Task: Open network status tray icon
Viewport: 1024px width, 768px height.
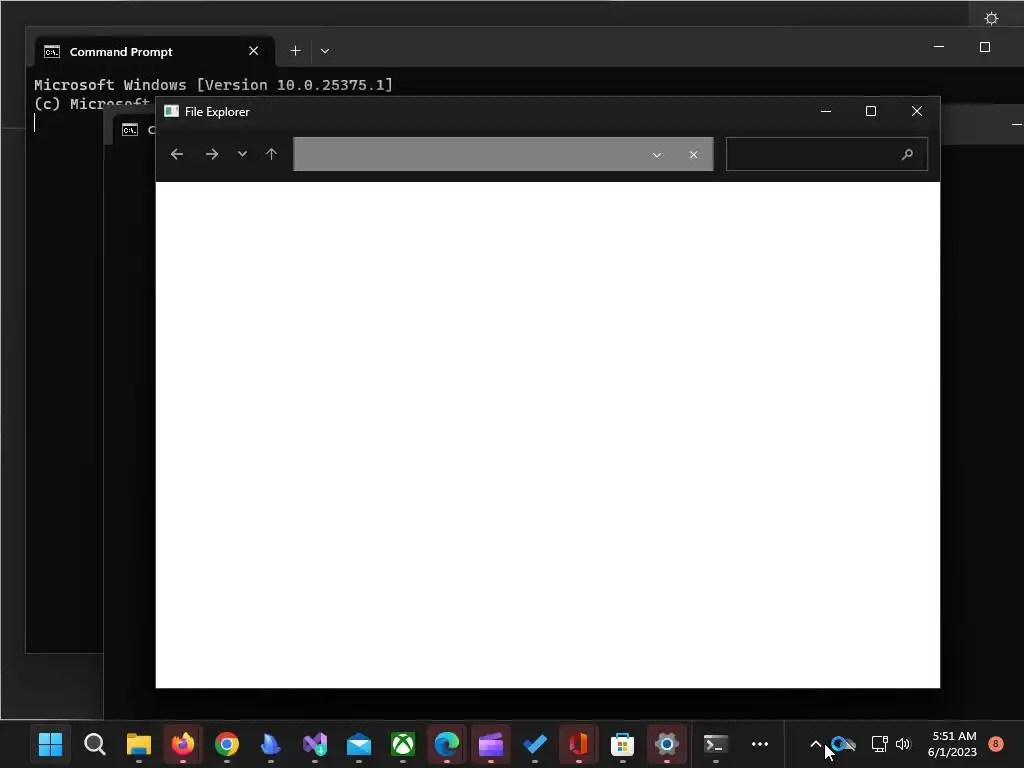Action: tap(879, 743)
